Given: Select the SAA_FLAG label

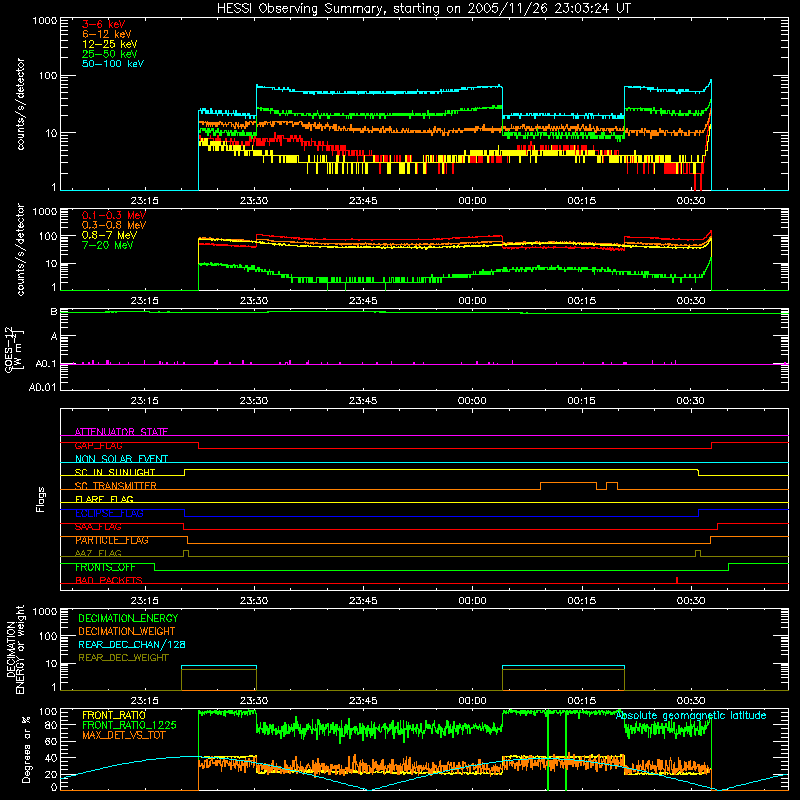Looking at the screenshot, I should 98,527.
